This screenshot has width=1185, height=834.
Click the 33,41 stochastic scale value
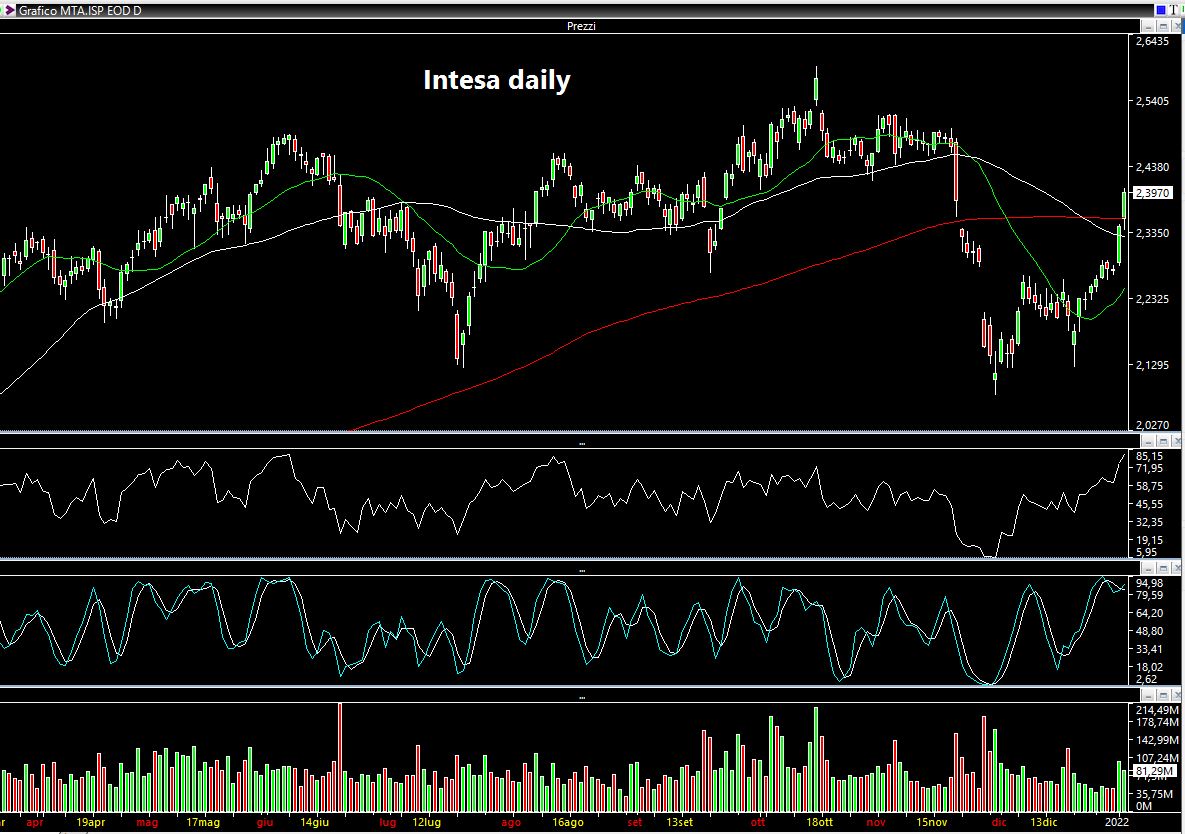click(x=1149, y=649)
